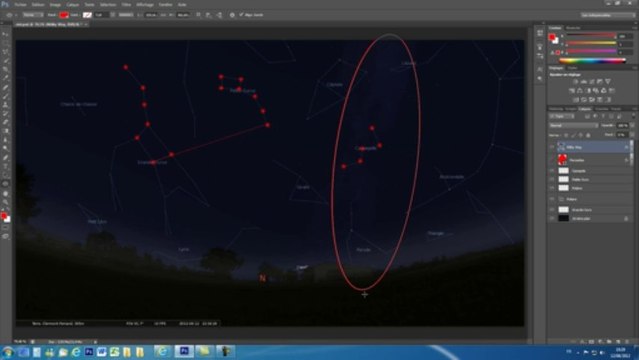639x360 pixels.
Task: Open the Fichier menu
Action: click(x=20, y=4)
